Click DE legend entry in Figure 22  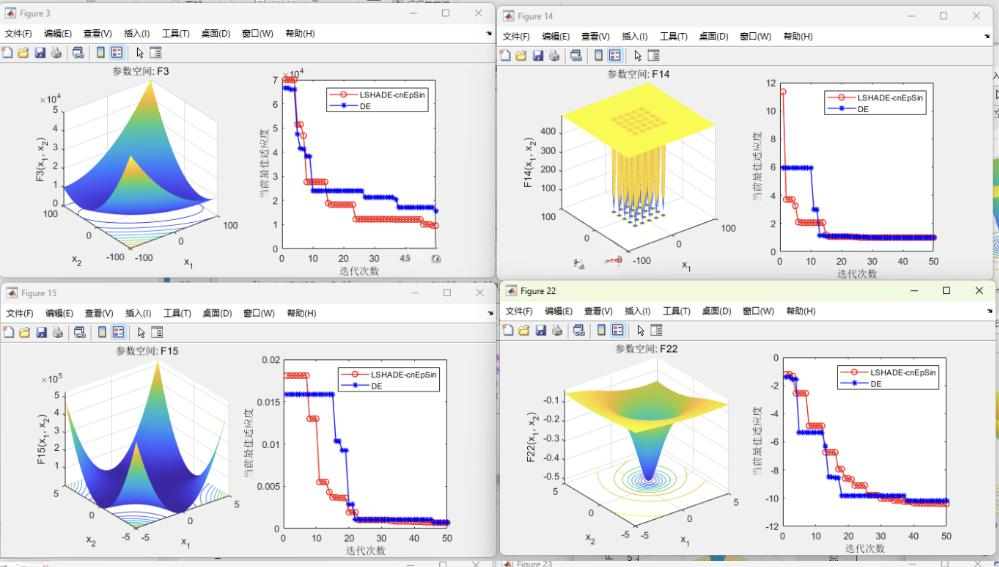coord(861,384)
